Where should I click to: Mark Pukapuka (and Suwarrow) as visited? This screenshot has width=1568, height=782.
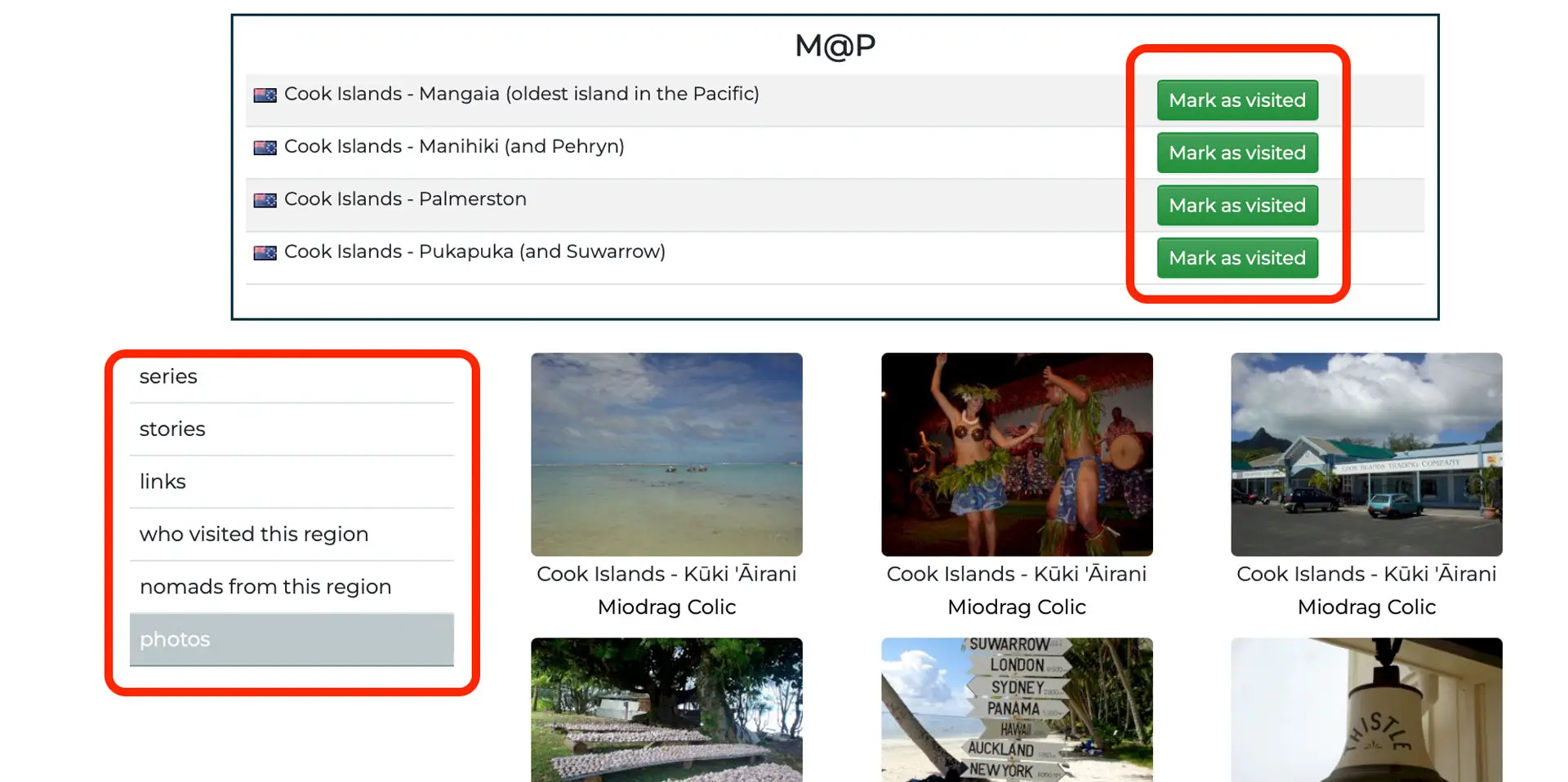pyautogui.click(x=1236, y=258)
